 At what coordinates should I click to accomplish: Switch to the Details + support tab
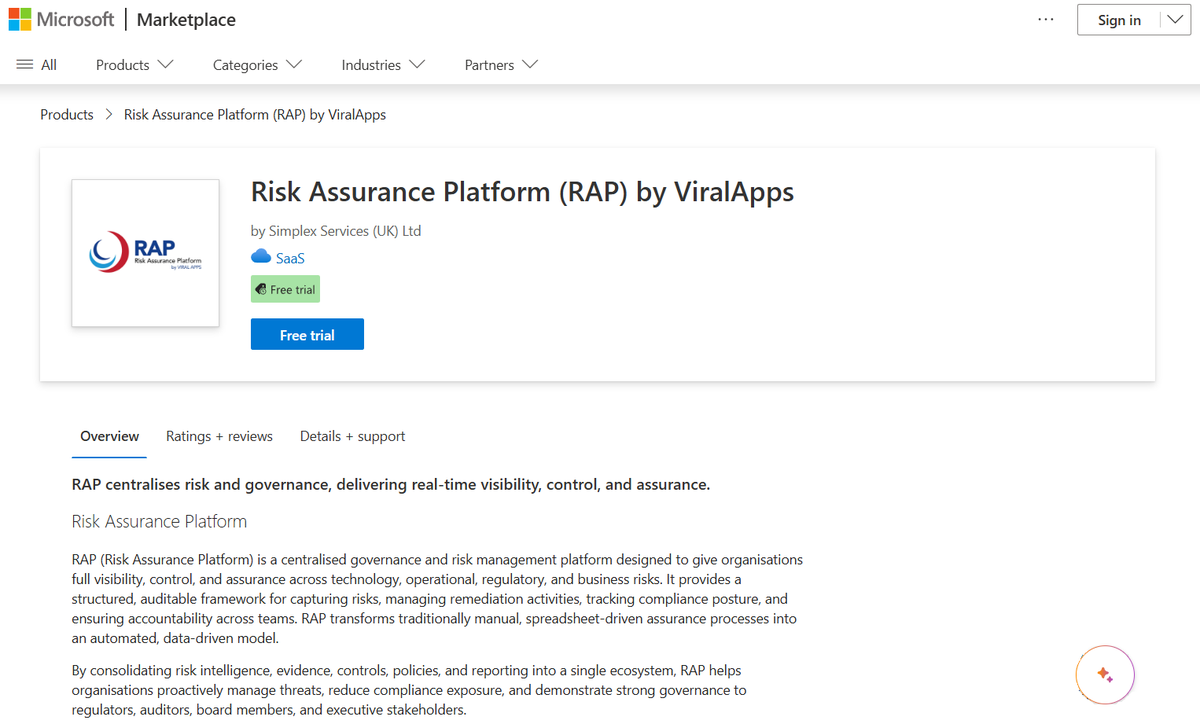(x=353, y=436)
